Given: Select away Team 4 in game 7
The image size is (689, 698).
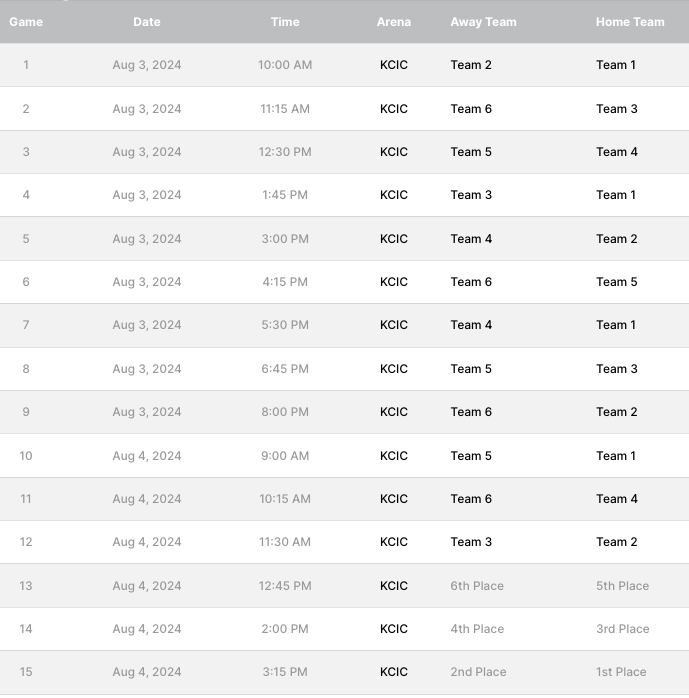Looking at the screenshot, I should pyautogui.click(x=471, y=325).
